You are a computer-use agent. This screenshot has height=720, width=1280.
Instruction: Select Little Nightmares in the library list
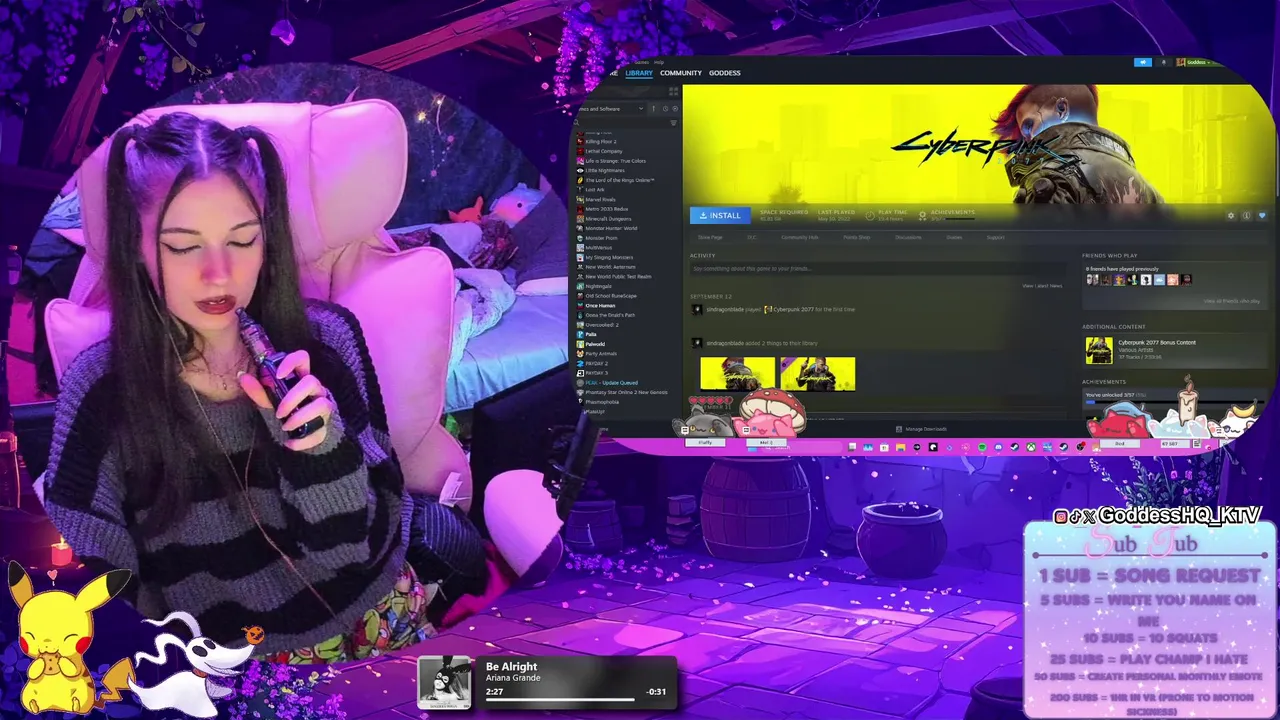coord(605,170)
